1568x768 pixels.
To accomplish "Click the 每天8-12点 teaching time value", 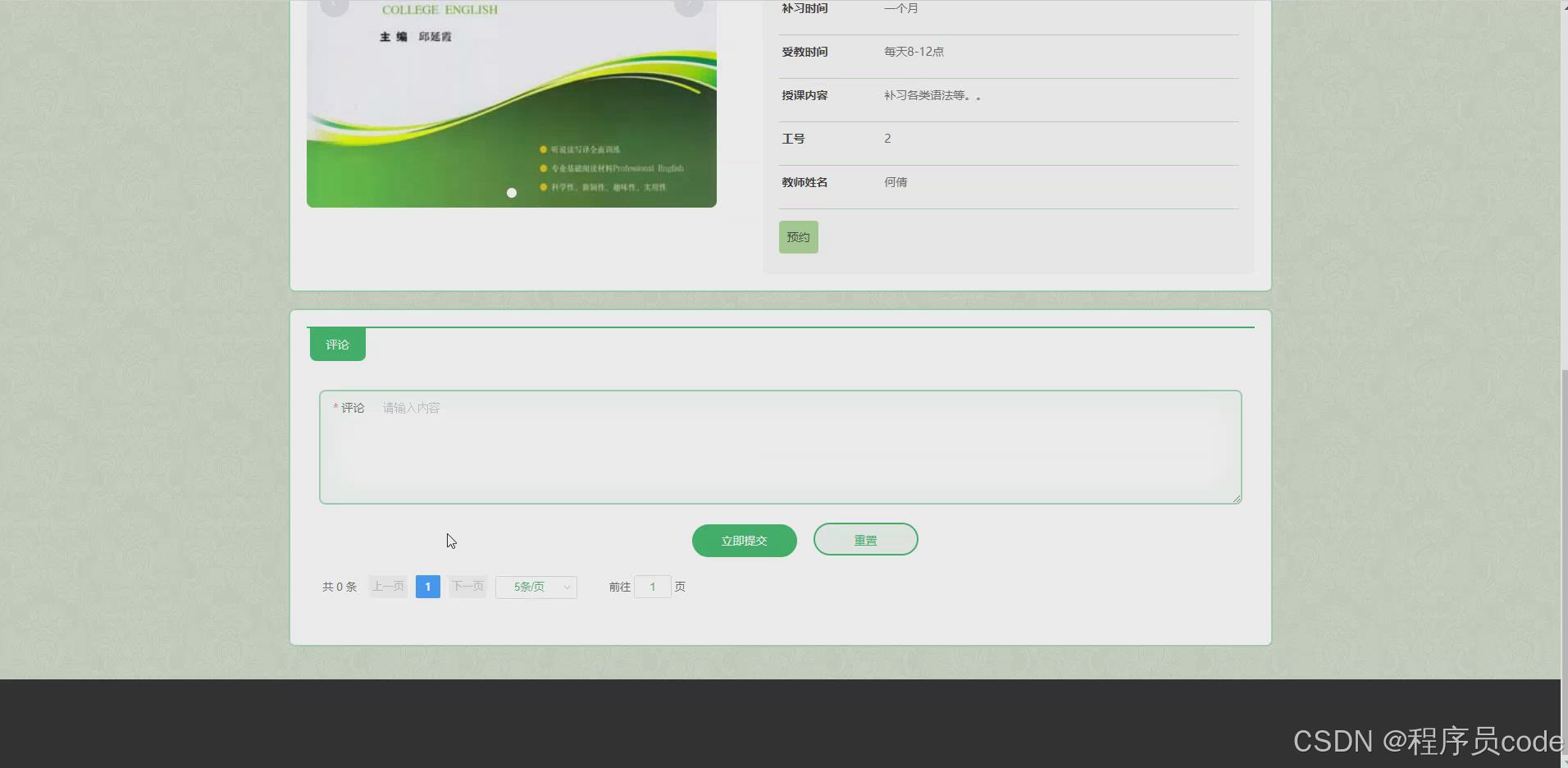I will click(914, 52).
